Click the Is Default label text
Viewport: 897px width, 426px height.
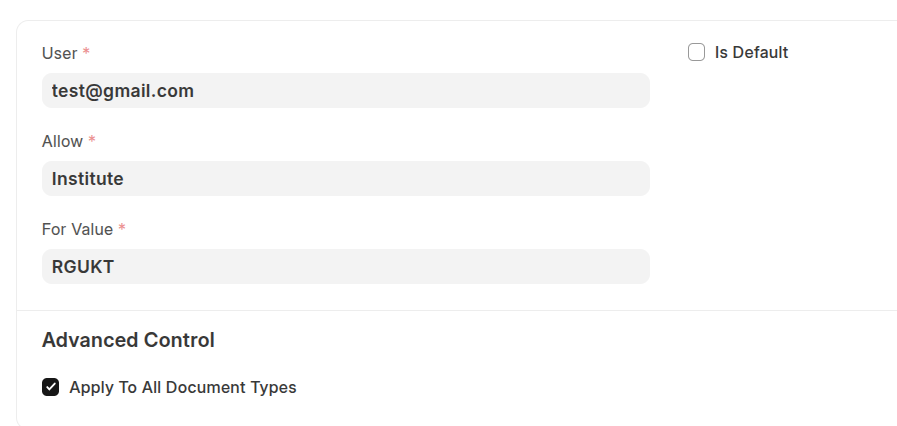(751, 53)
